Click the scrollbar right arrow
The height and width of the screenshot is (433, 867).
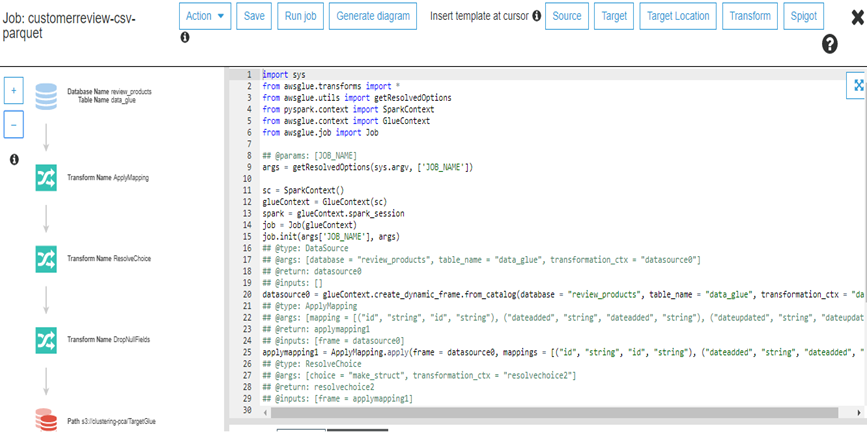858,413
